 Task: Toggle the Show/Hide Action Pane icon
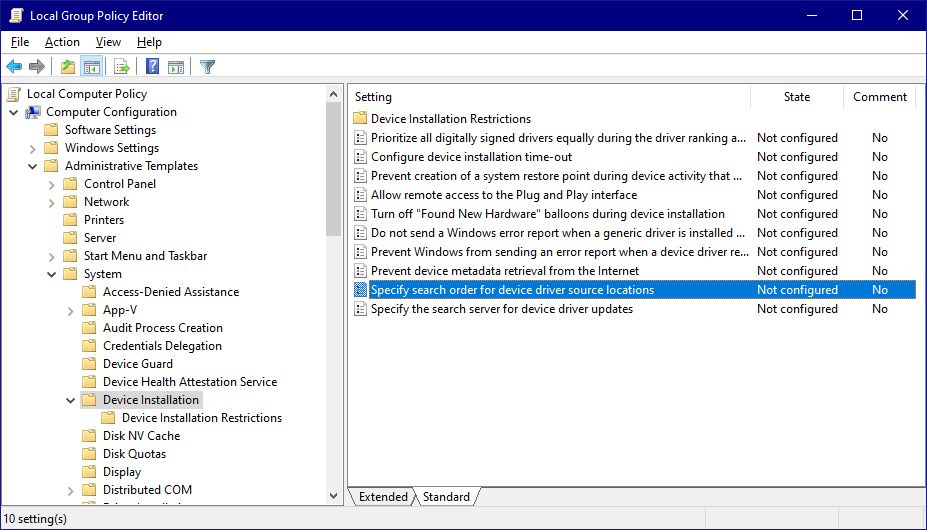coord(176,67)
